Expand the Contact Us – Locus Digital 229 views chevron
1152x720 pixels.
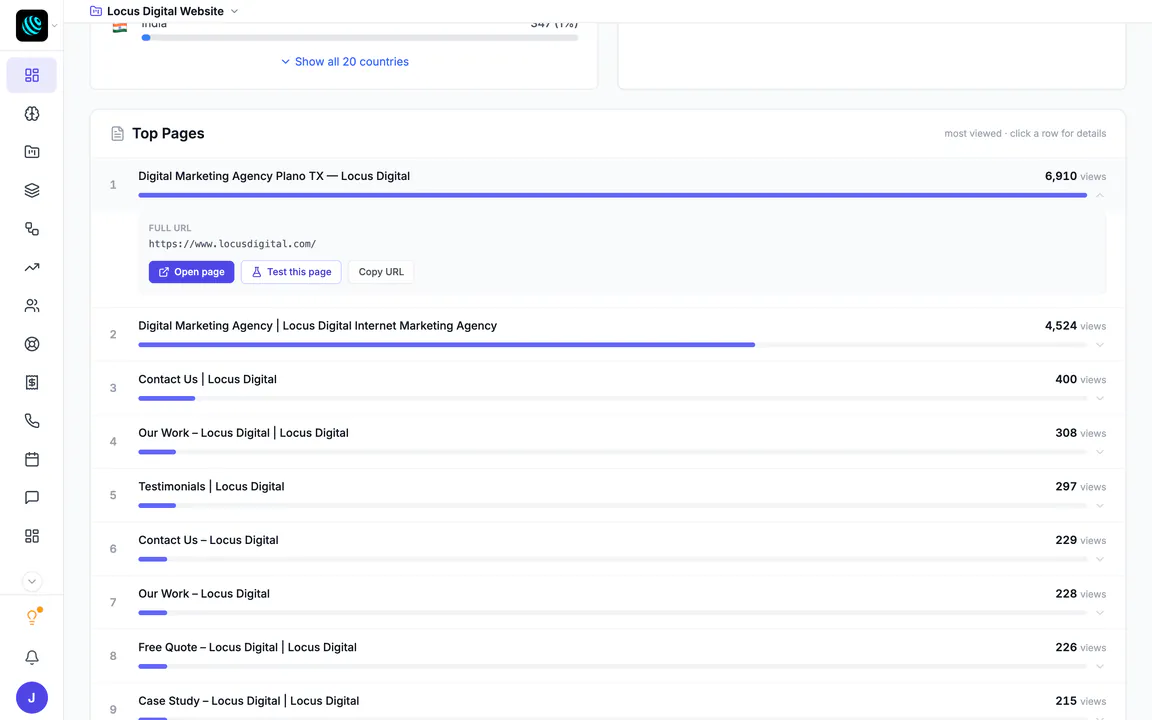(1100, 560)
